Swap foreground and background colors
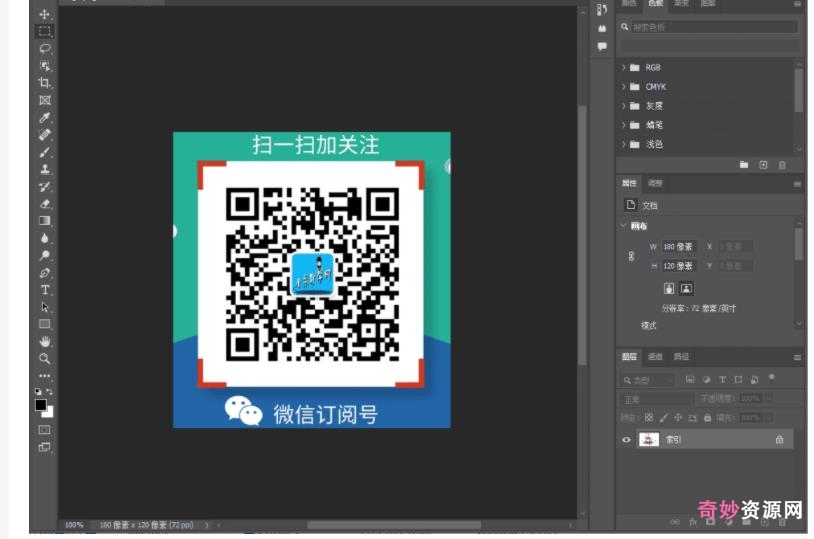The height and width of the screenshot is (539, 814). pyautogui.click(x=49, y=392)
